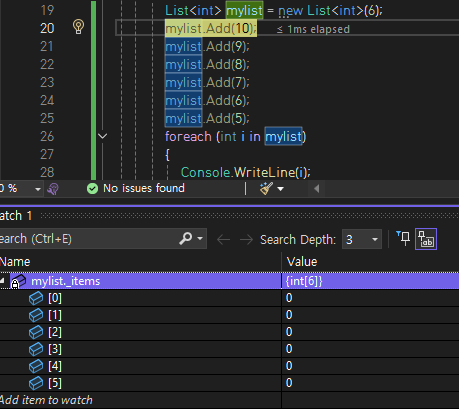Select the mylist._items watch row
This screenshot has width=459, height=409.
[x=229, y=281]
